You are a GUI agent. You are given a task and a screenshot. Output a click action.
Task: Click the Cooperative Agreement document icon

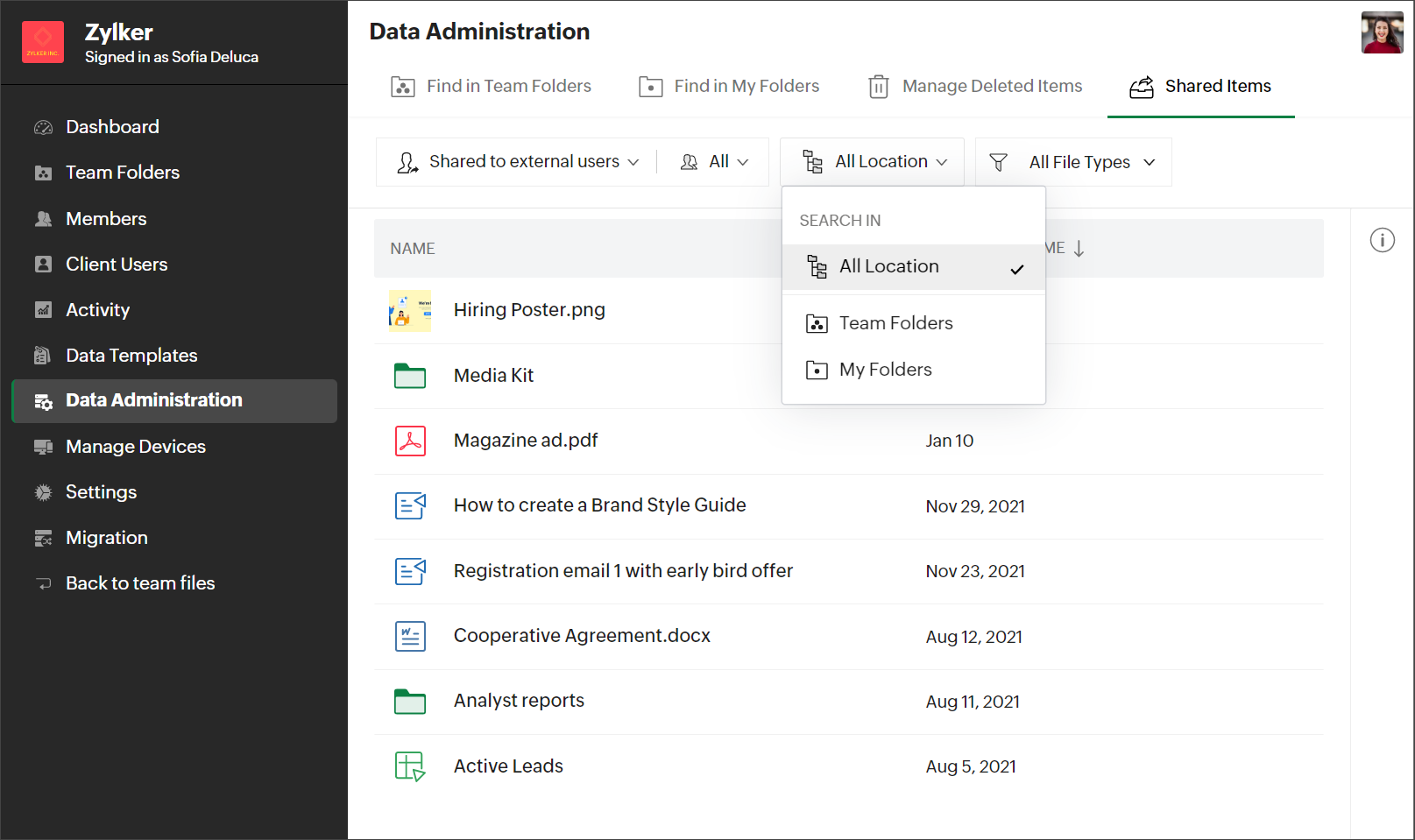[410, 636]
